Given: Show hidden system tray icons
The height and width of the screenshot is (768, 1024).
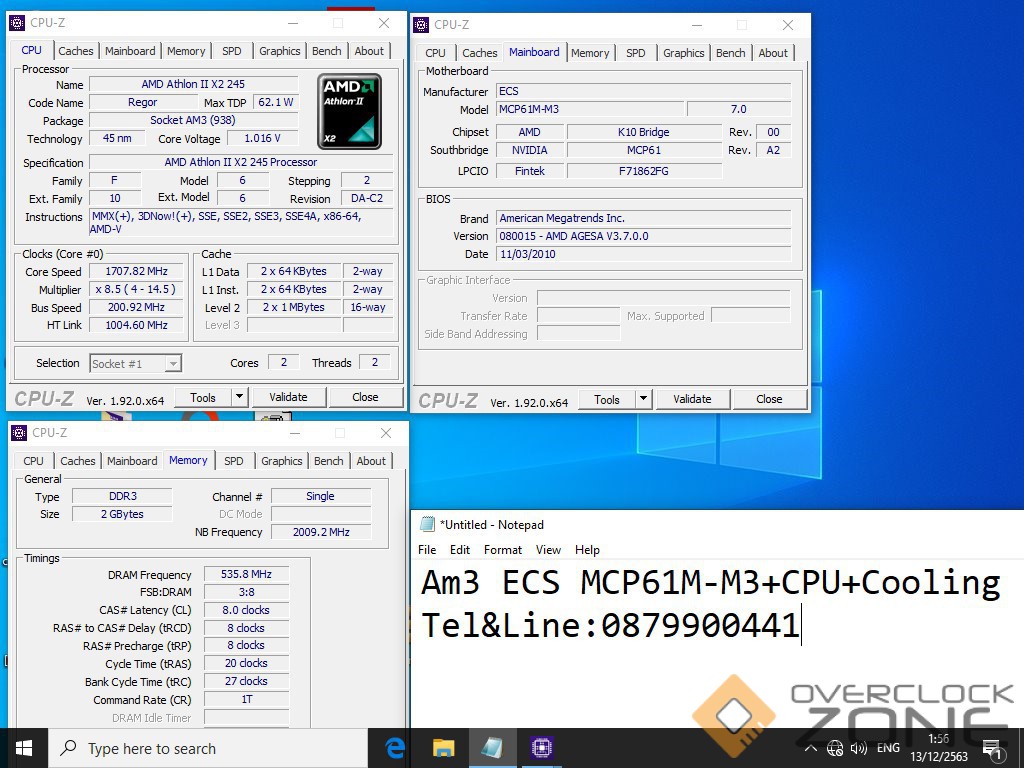Looking at the screenshot, I should (x=811, y=748).
